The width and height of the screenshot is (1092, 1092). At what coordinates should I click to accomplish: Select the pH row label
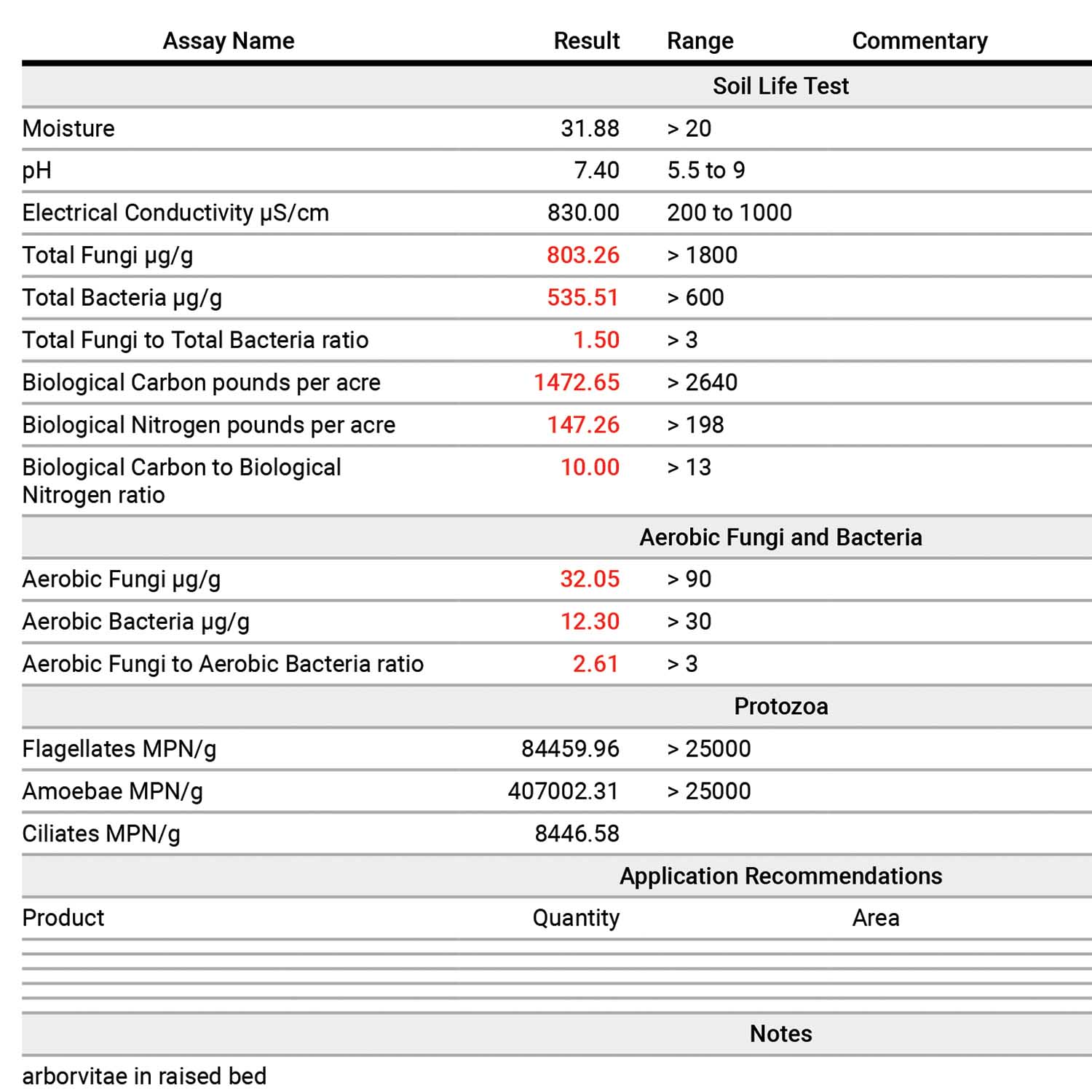[37, 170]
